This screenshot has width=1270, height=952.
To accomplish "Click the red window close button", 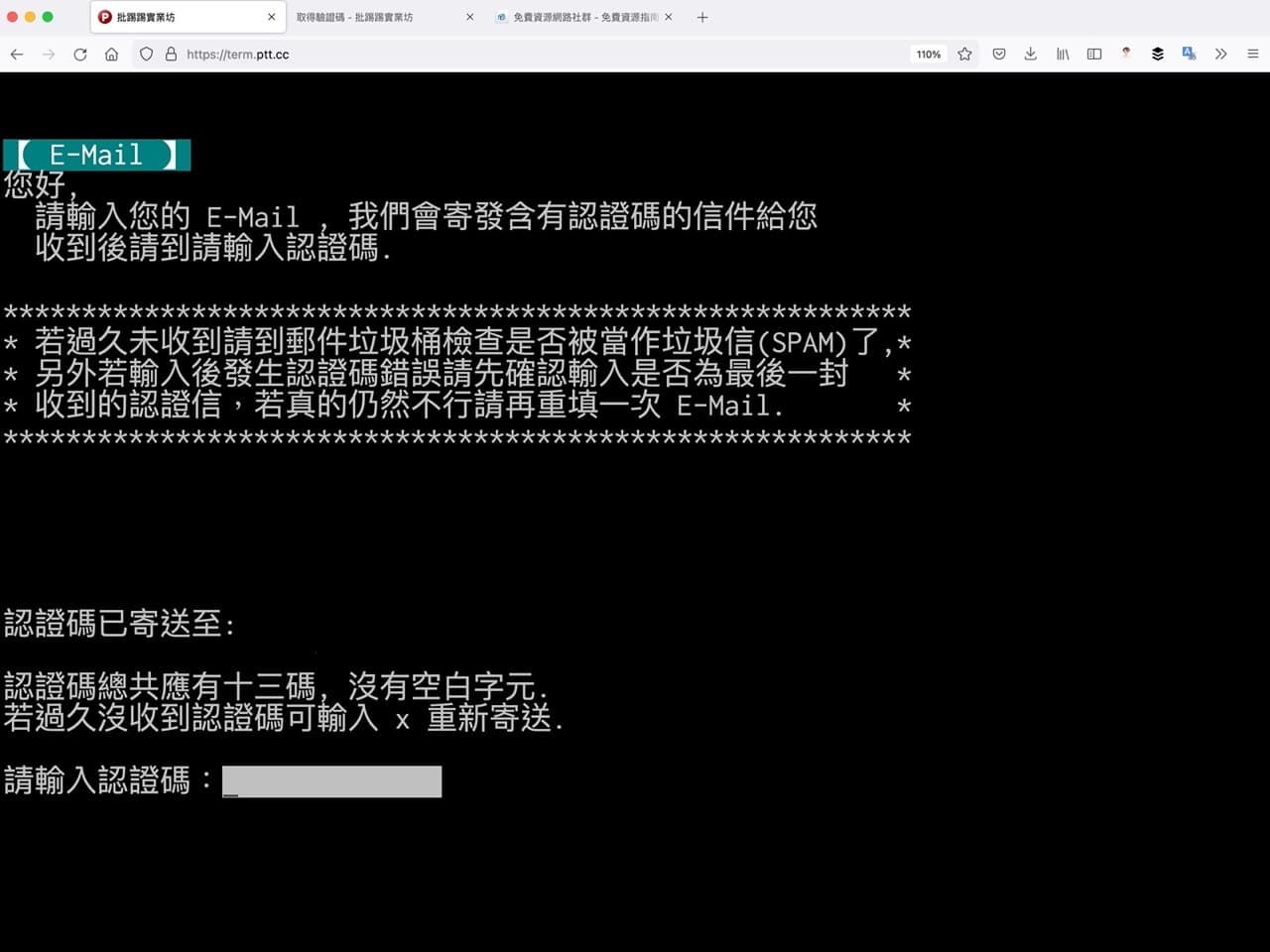I will (12, 17).
